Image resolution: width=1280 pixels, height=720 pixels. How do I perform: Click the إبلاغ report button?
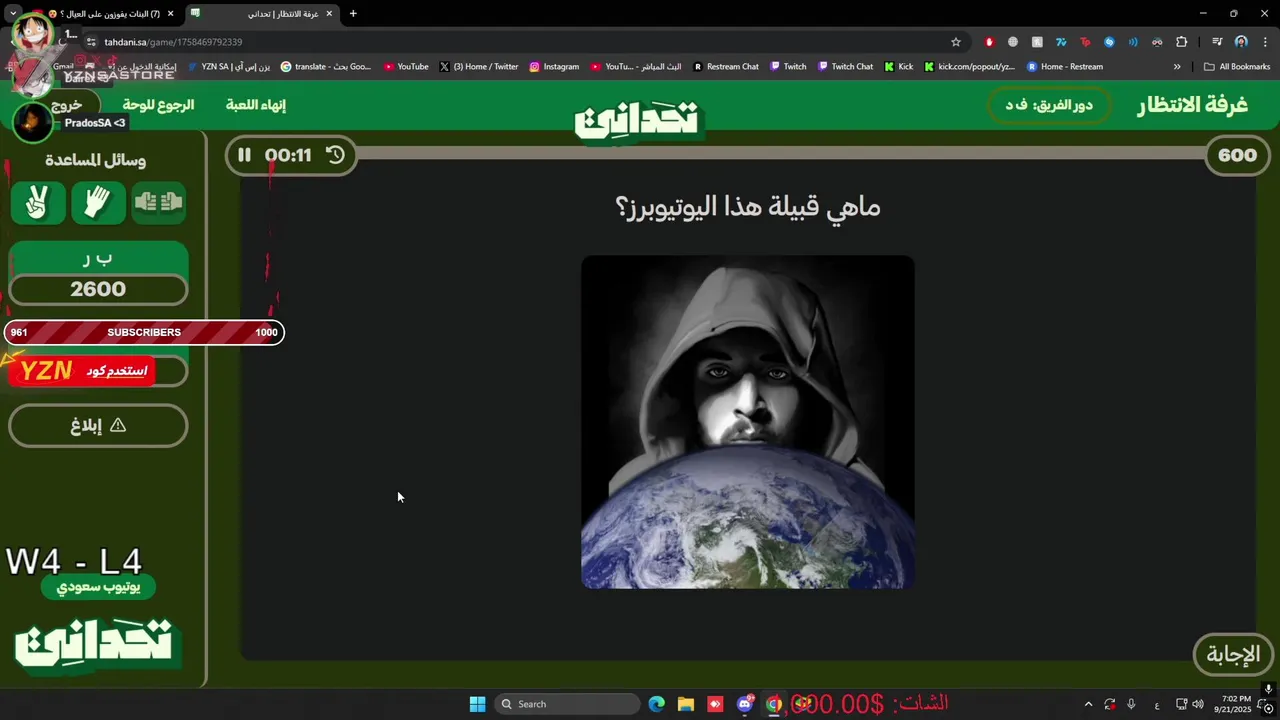98,425
